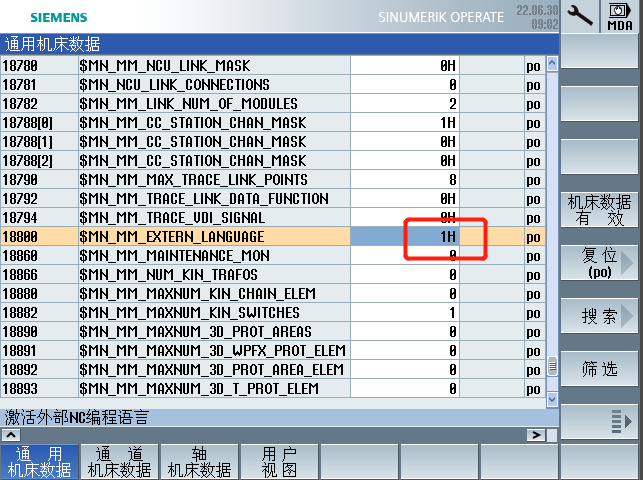Open the 搜索 (Search) softkey
The height and width of the screenshot is (480, 643).
click(x=600, y=317)
